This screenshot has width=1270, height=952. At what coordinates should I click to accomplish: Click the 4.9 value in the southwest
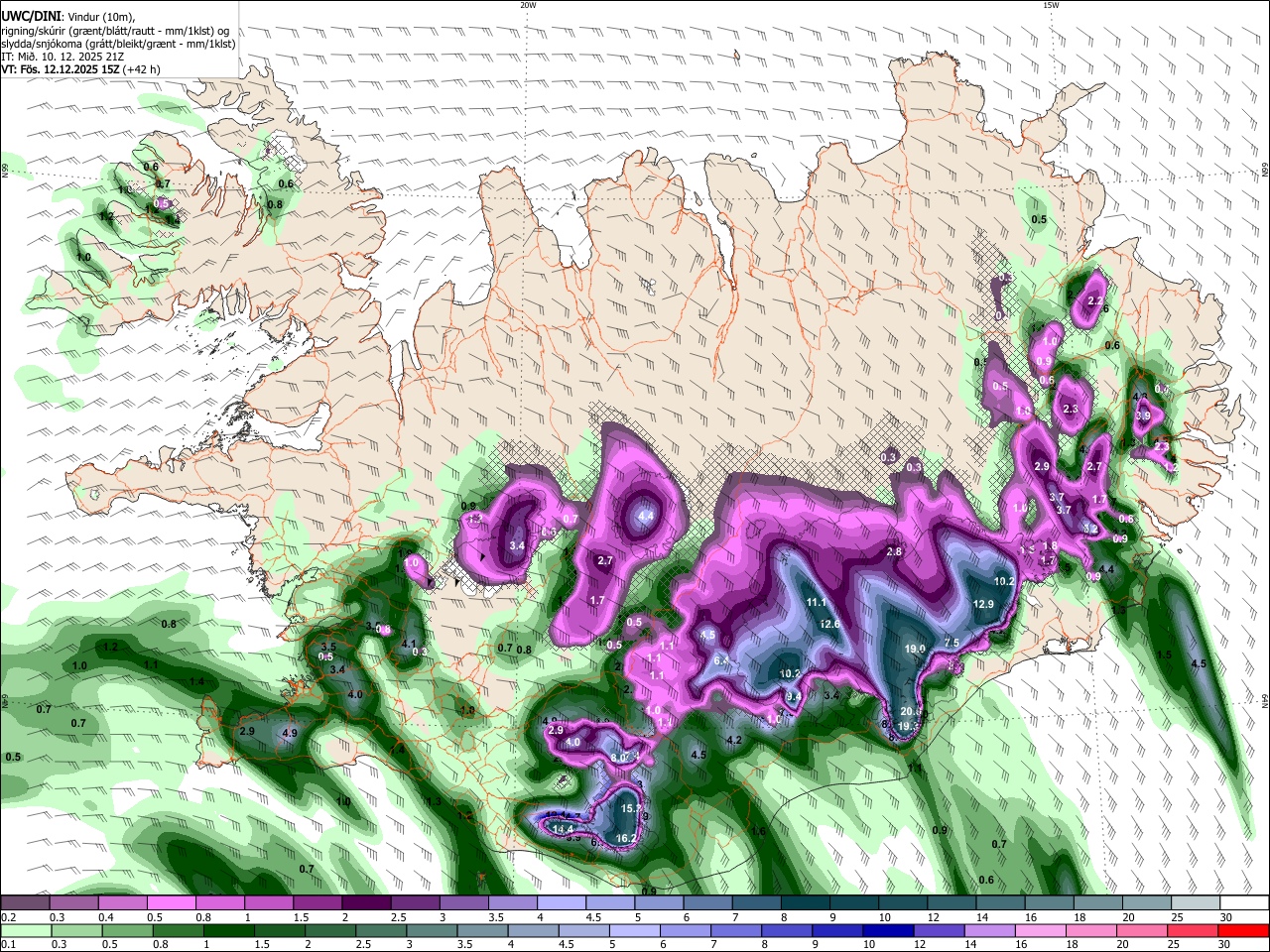(290, 733)
